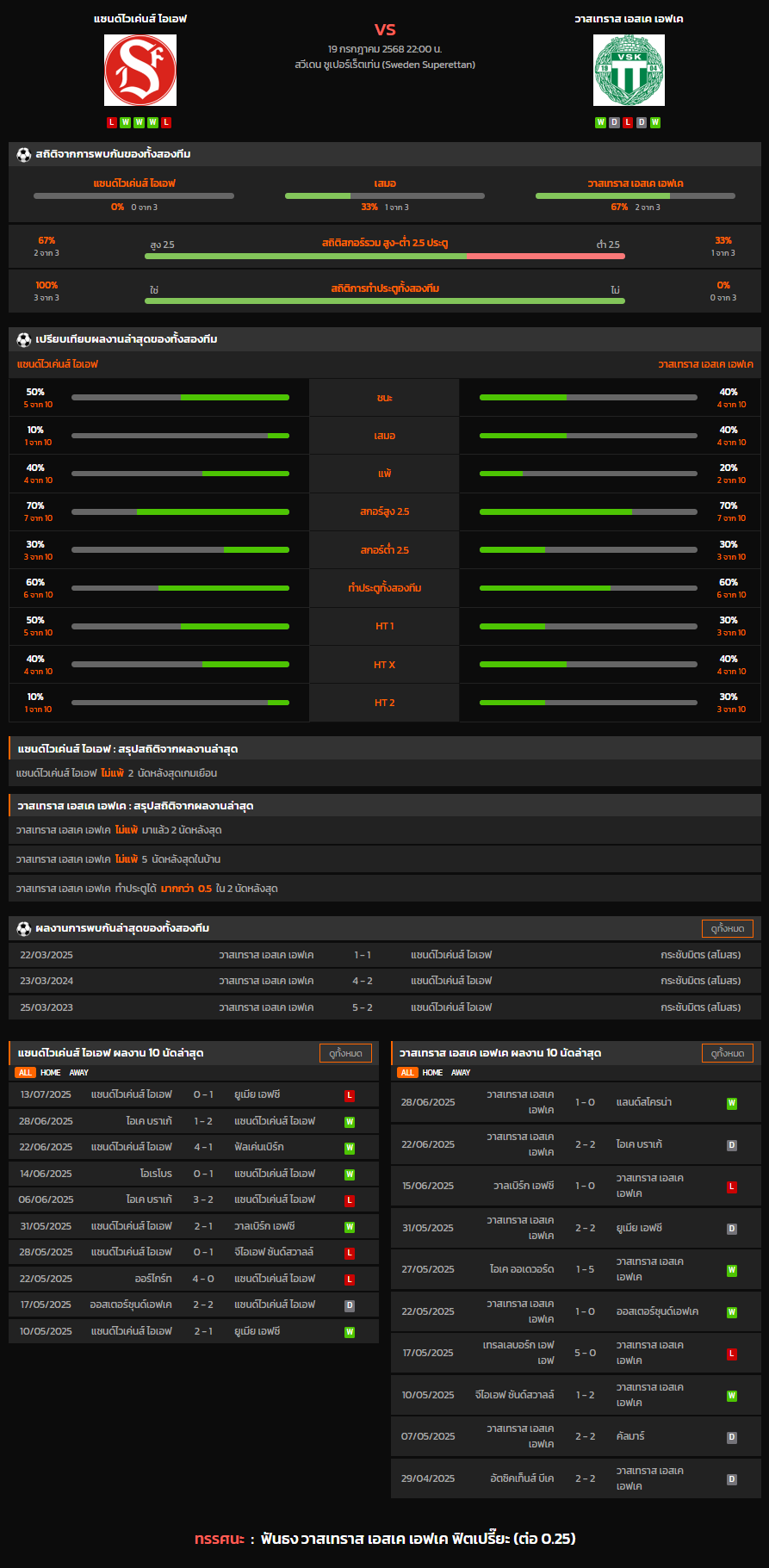Click the HT 2 comparison row label
The image size is (769, 1568).
tap(385, 703)
